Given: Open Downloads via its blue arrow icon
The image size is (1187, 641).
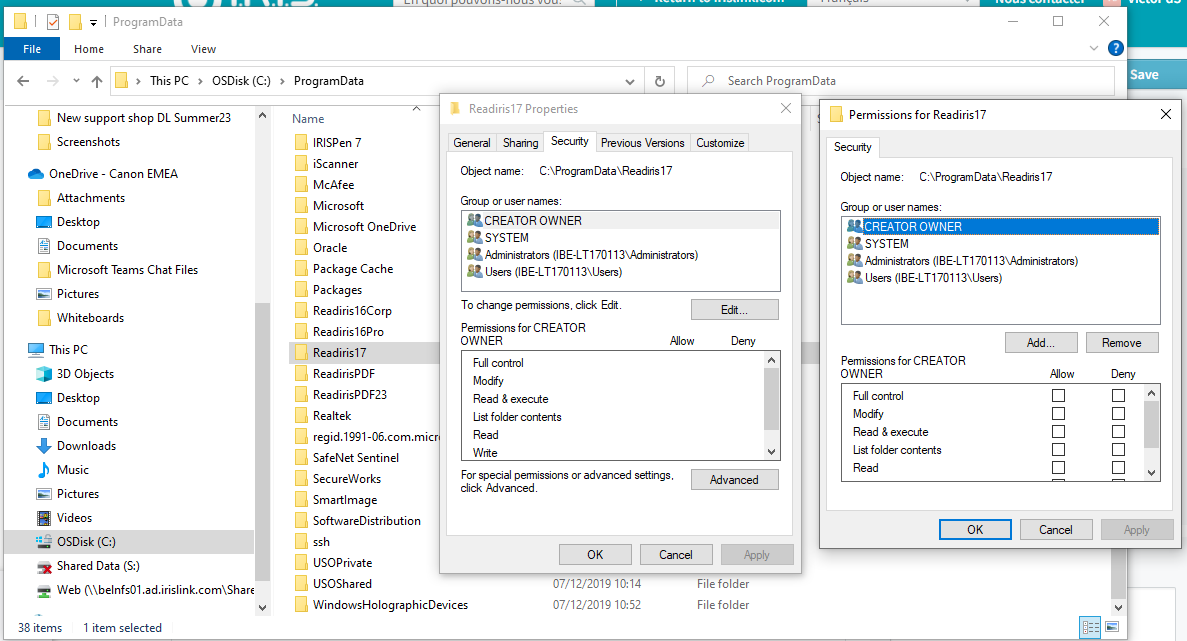Looking at the screenshot, I should coord(44,446).
